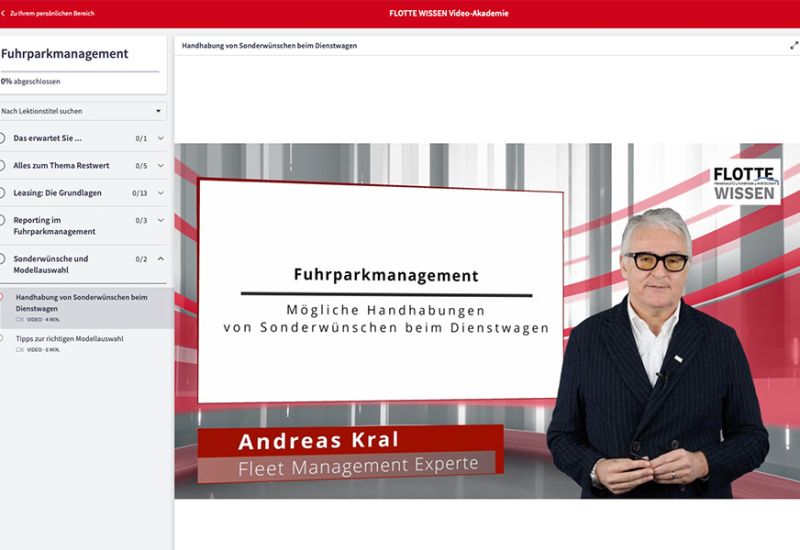Viewport: 800px width, 550px height.
Task: Click the completion circle for 'Sonderwünsche und Modellauswahl'
Action: coord(2,259)
